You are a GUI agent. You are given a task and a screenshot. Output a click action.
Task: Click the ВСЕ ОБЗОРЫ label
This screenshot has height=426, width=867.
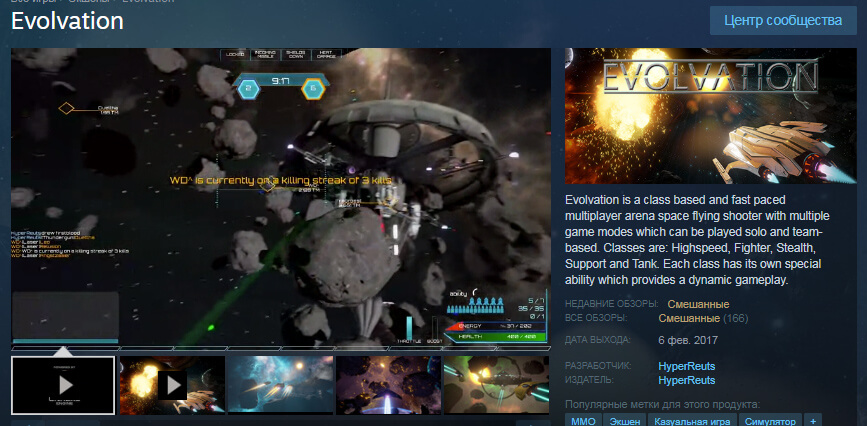point(596,318)
